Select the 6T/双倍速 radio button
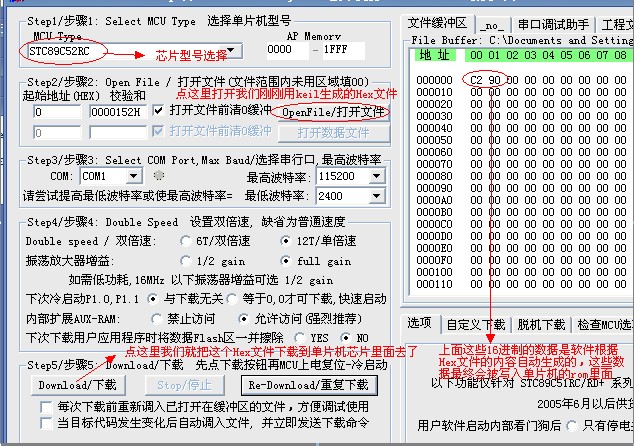634x446 pixels. [x=185, y=241]
